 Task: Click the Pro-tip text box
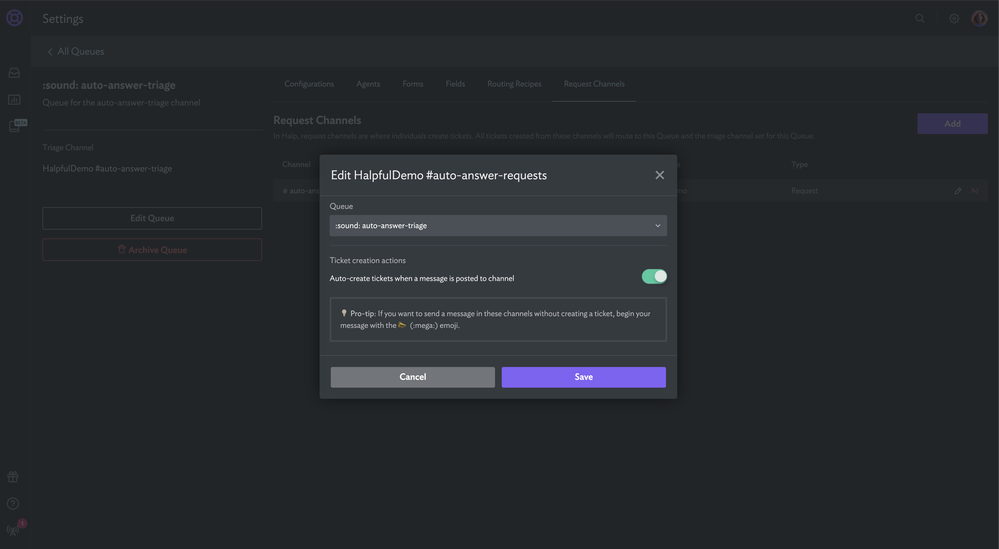(x=498, y=319)
